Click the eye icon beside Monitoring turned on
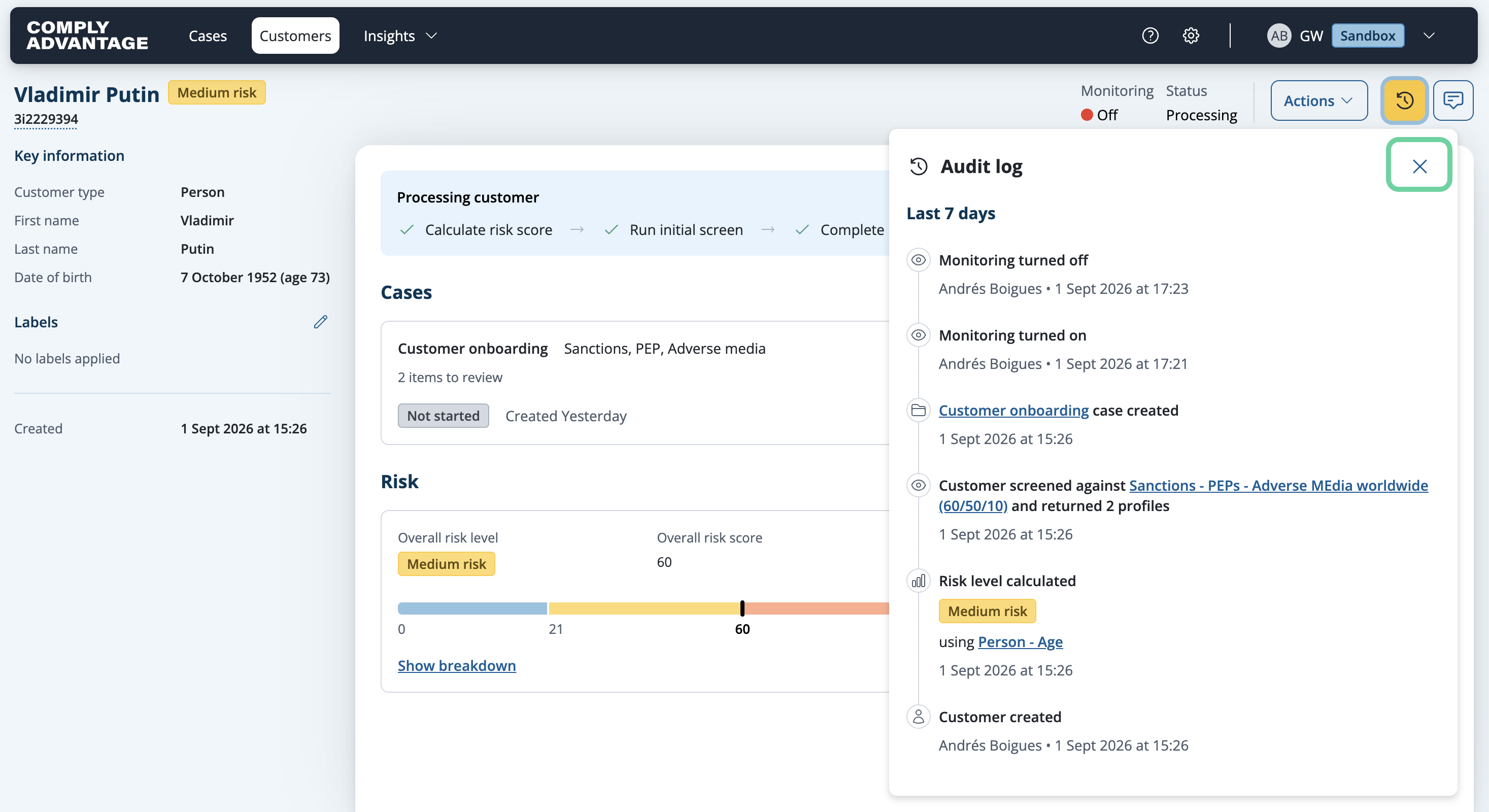Viewport: 1489px width, 812px height. tap(918, 334)
